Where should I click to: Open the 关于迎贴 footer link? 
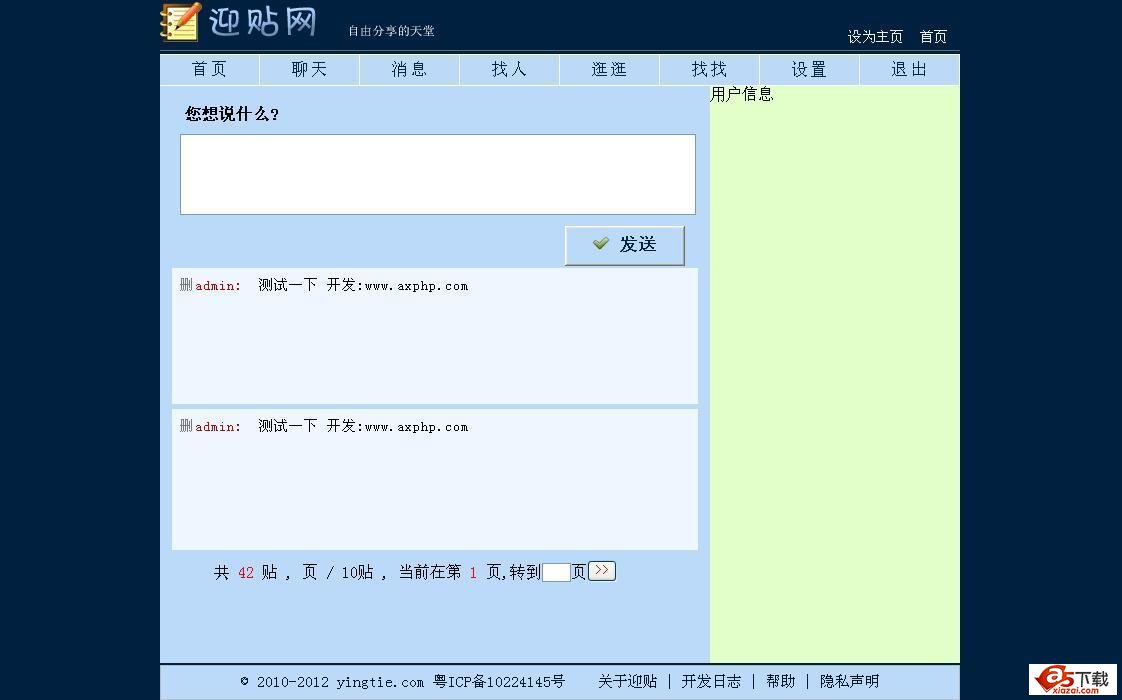(627, 681)
